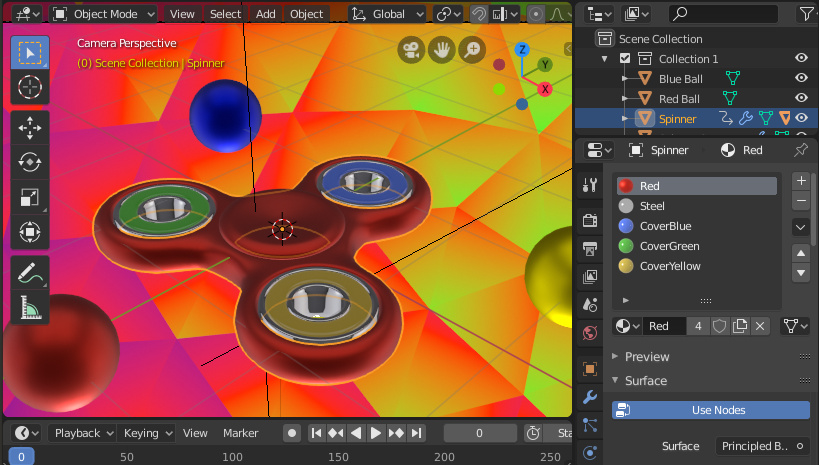Select the Annotate pencil tool

pos(30,272)
